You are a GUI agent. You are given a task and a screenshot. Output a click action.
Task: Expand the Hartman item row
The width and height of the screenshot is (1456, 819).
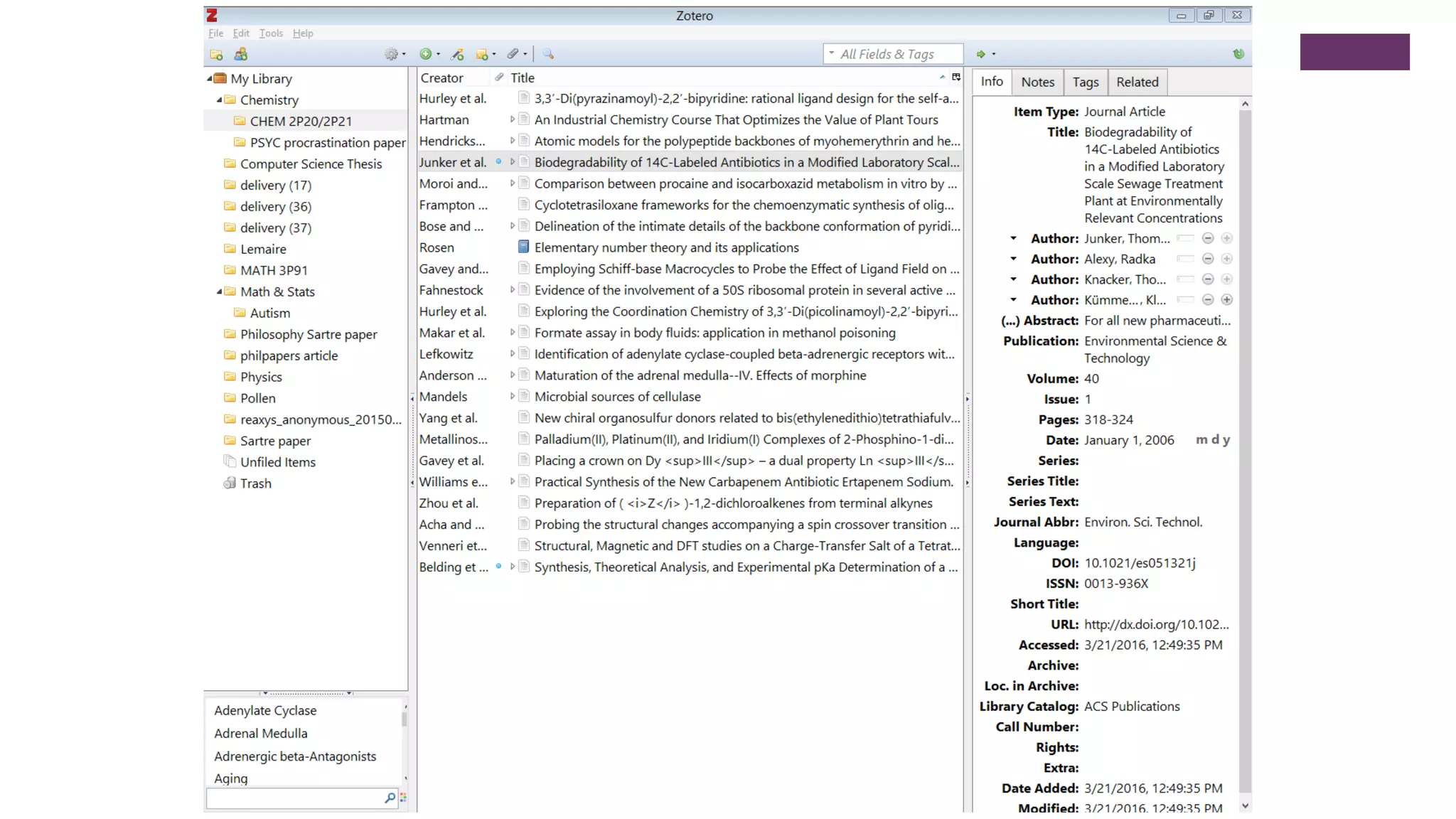tap(512, 119)
